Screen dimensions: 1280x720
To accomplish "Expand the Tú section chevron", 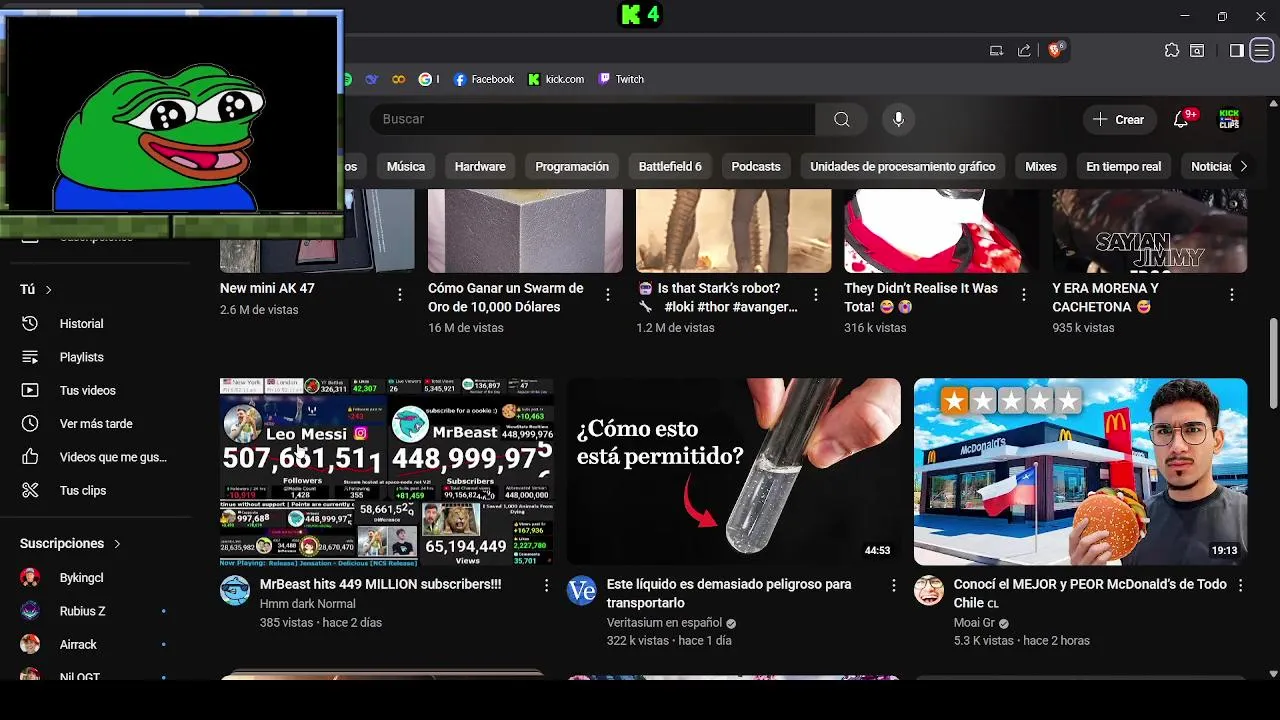I will coord(48,290).
